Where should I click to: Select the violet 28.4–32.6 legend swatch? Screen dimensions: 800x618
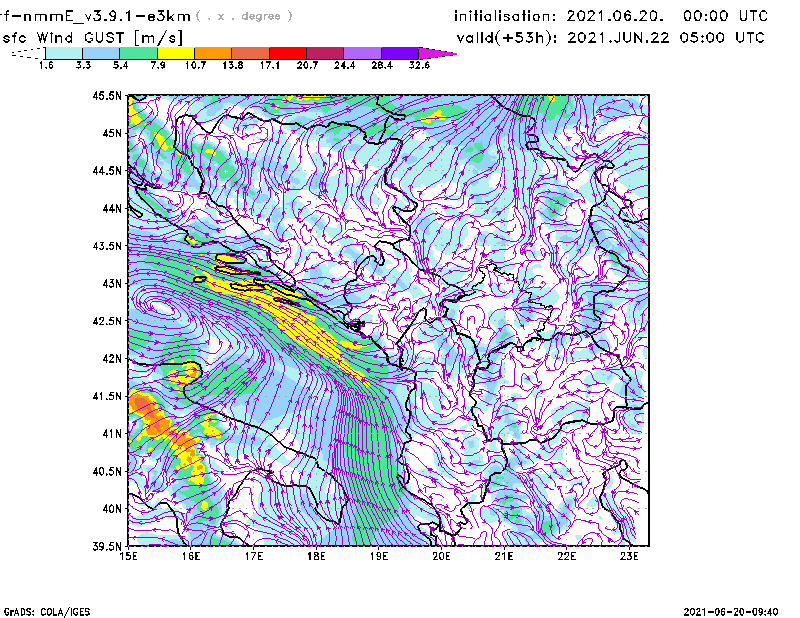tap(399, 53)
